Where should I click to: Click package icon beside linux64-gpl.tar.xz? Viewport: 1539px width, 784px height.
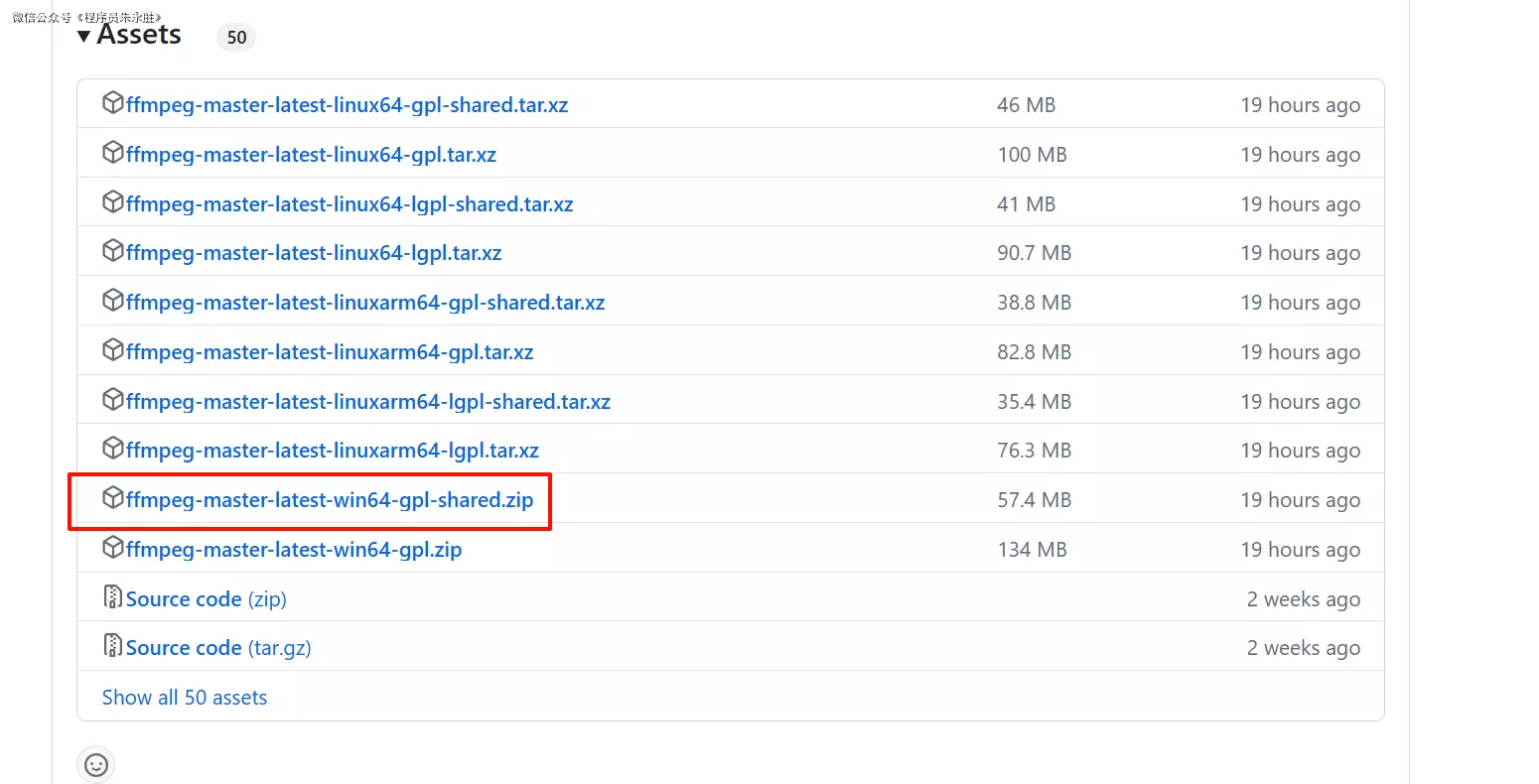coord(113,153)
